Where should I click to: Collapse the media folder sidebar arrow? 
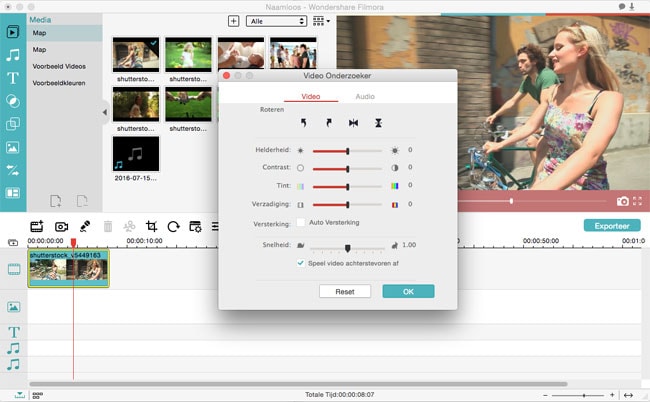tap(105, 112)
